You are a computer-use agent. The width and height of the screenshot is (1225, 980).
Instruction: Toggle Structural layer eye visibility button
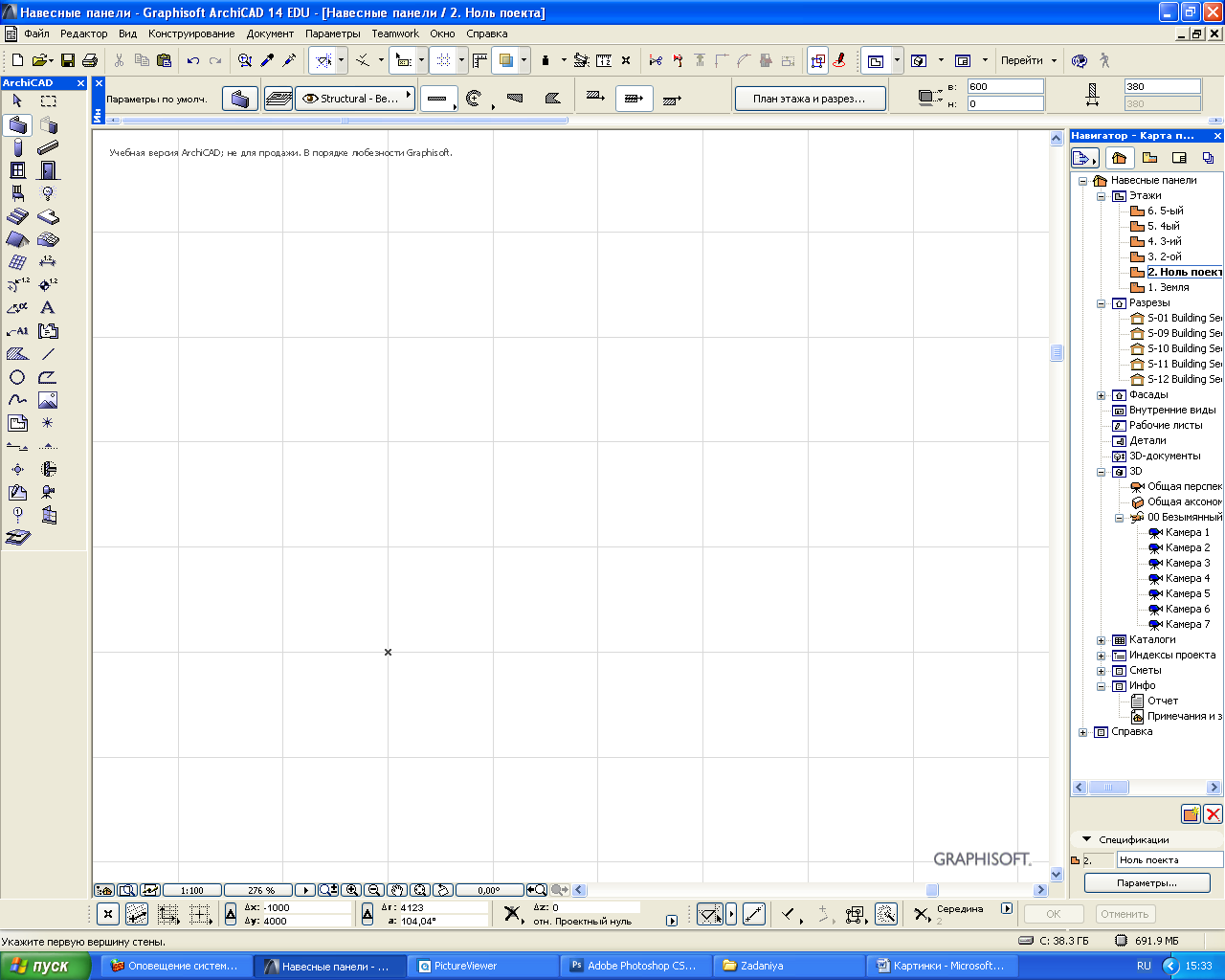(x=310, y=99)
